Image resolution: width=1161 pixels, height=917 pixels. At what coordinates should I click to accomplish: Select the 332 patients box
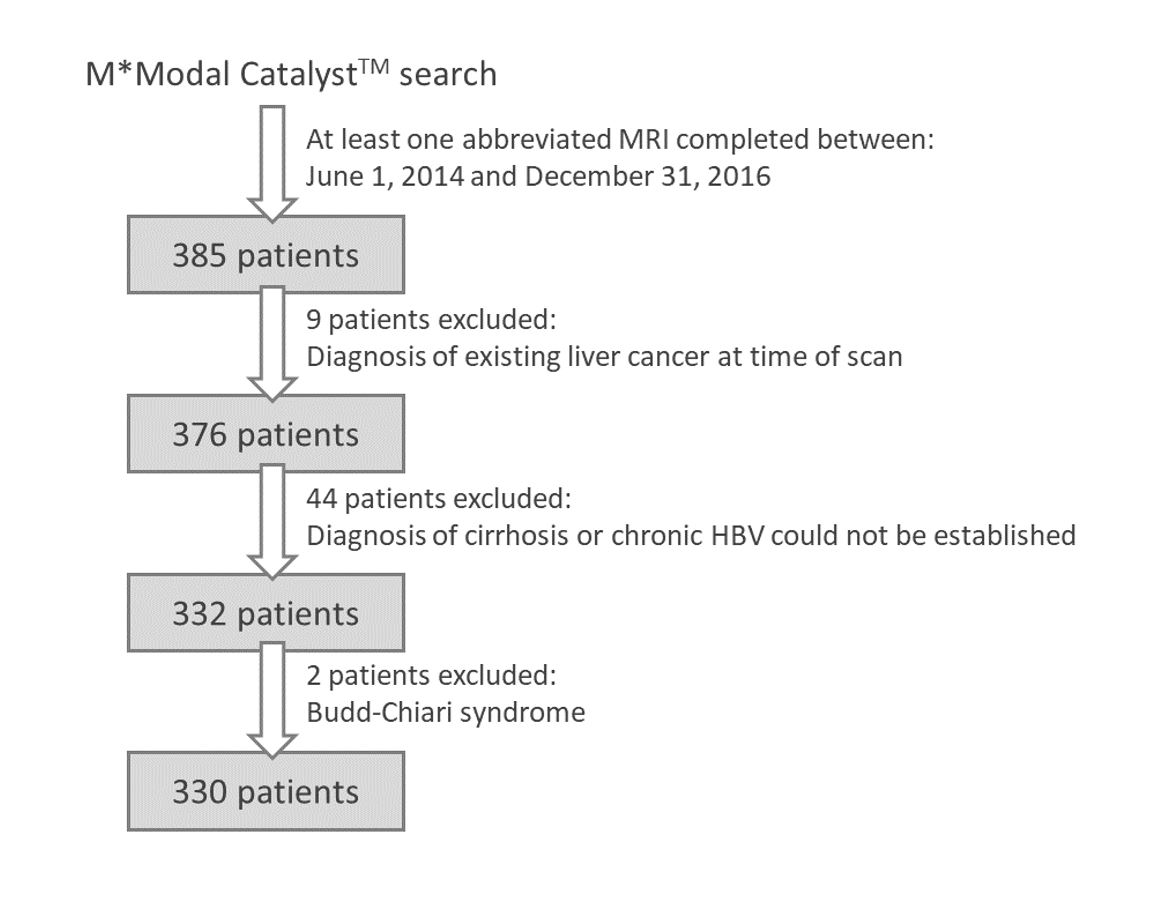266,613
